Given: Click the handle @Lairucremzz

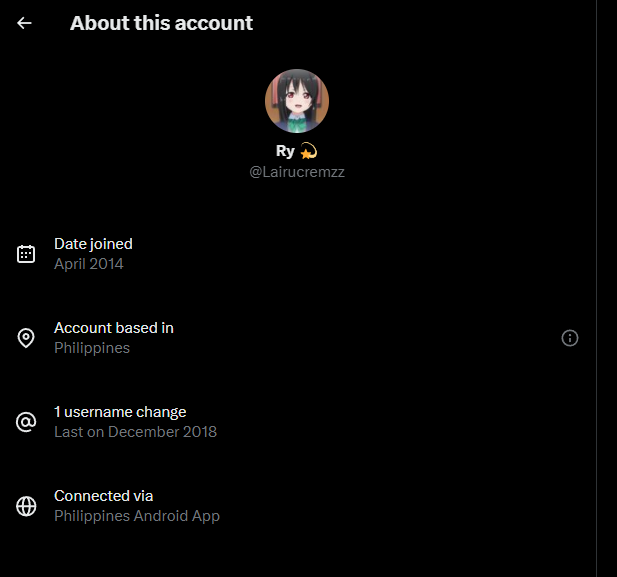Looking at the screenshot, I should [x=297, y=172].
